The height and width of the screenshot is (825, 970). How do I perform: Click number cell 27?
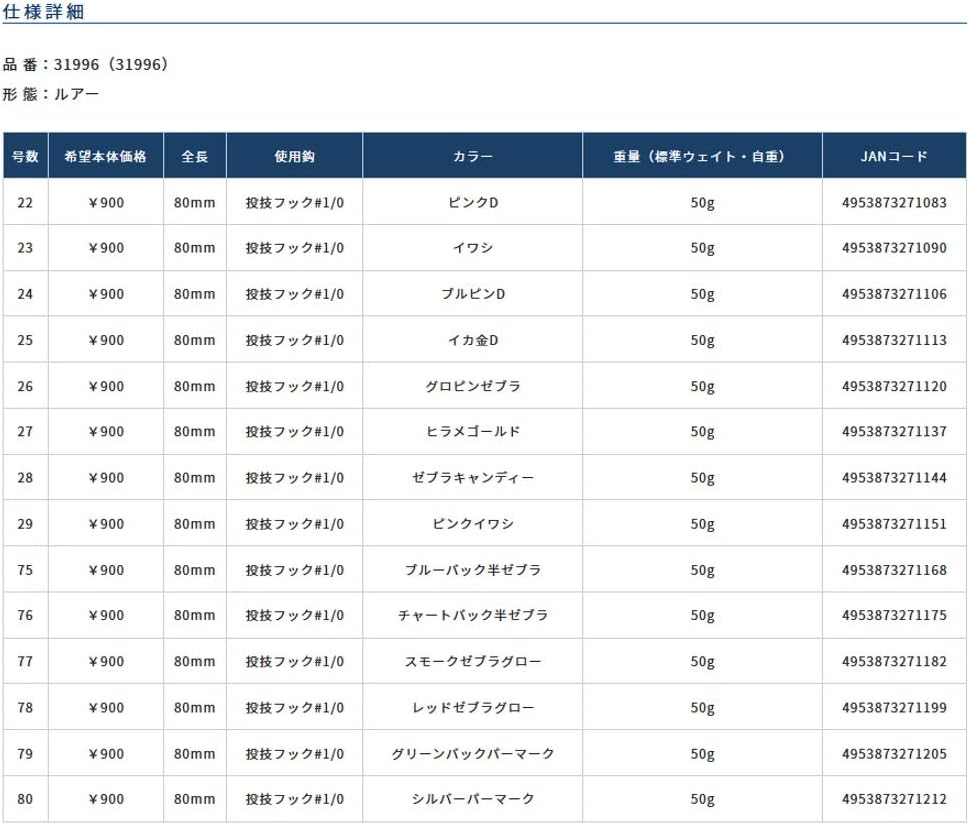coord(25,432)
